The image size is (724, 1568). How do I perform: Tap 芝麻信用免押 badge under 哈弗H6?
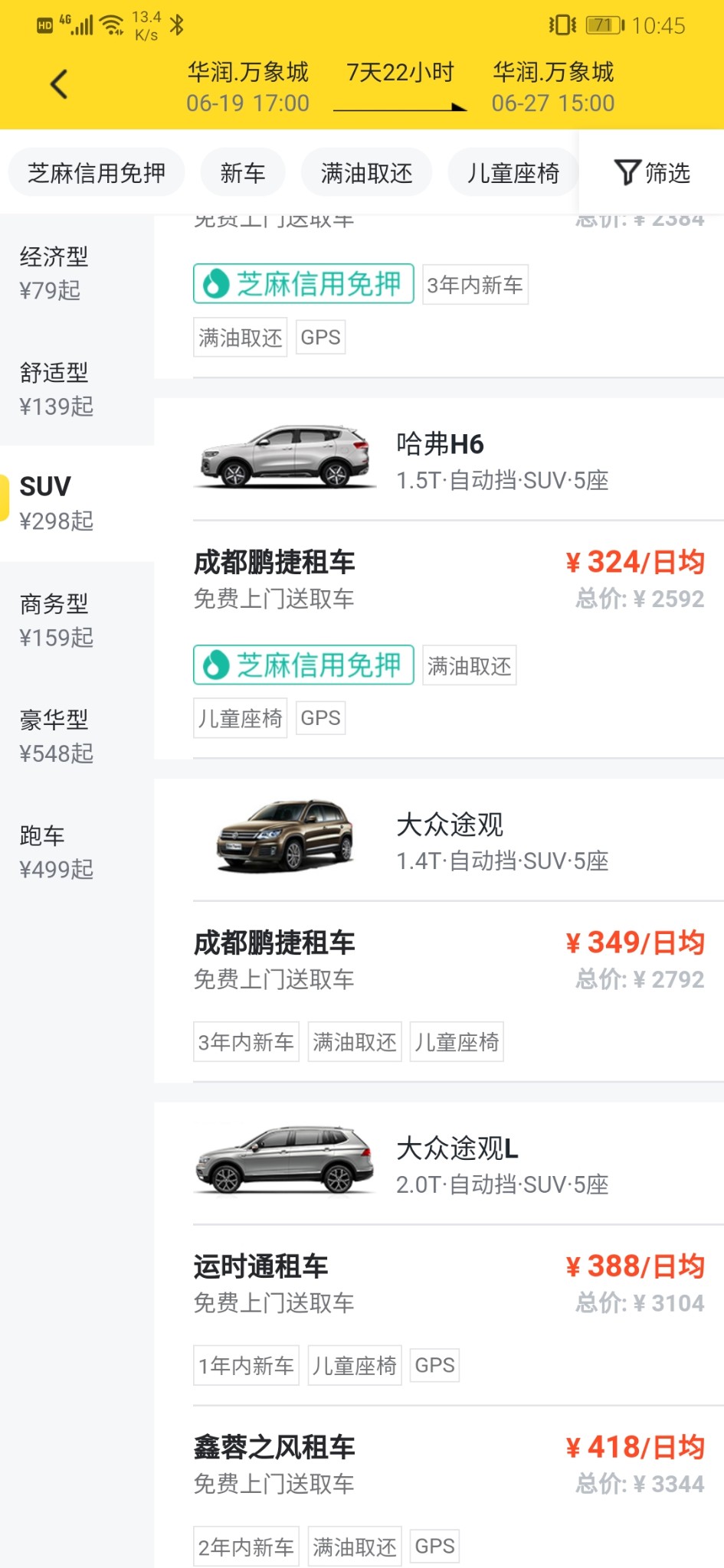pos(303,665)
